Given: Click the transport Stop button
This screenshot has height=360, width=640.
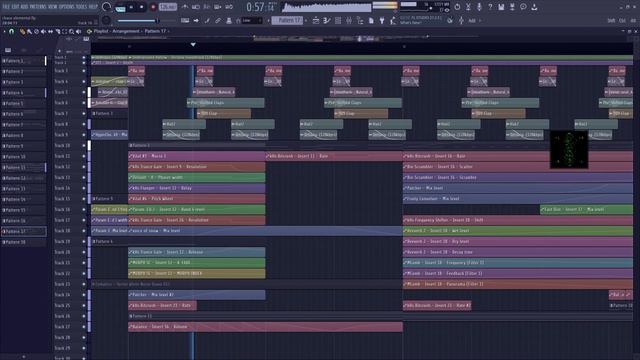Looking at the screenshot, I should click(x=142, y=7).
